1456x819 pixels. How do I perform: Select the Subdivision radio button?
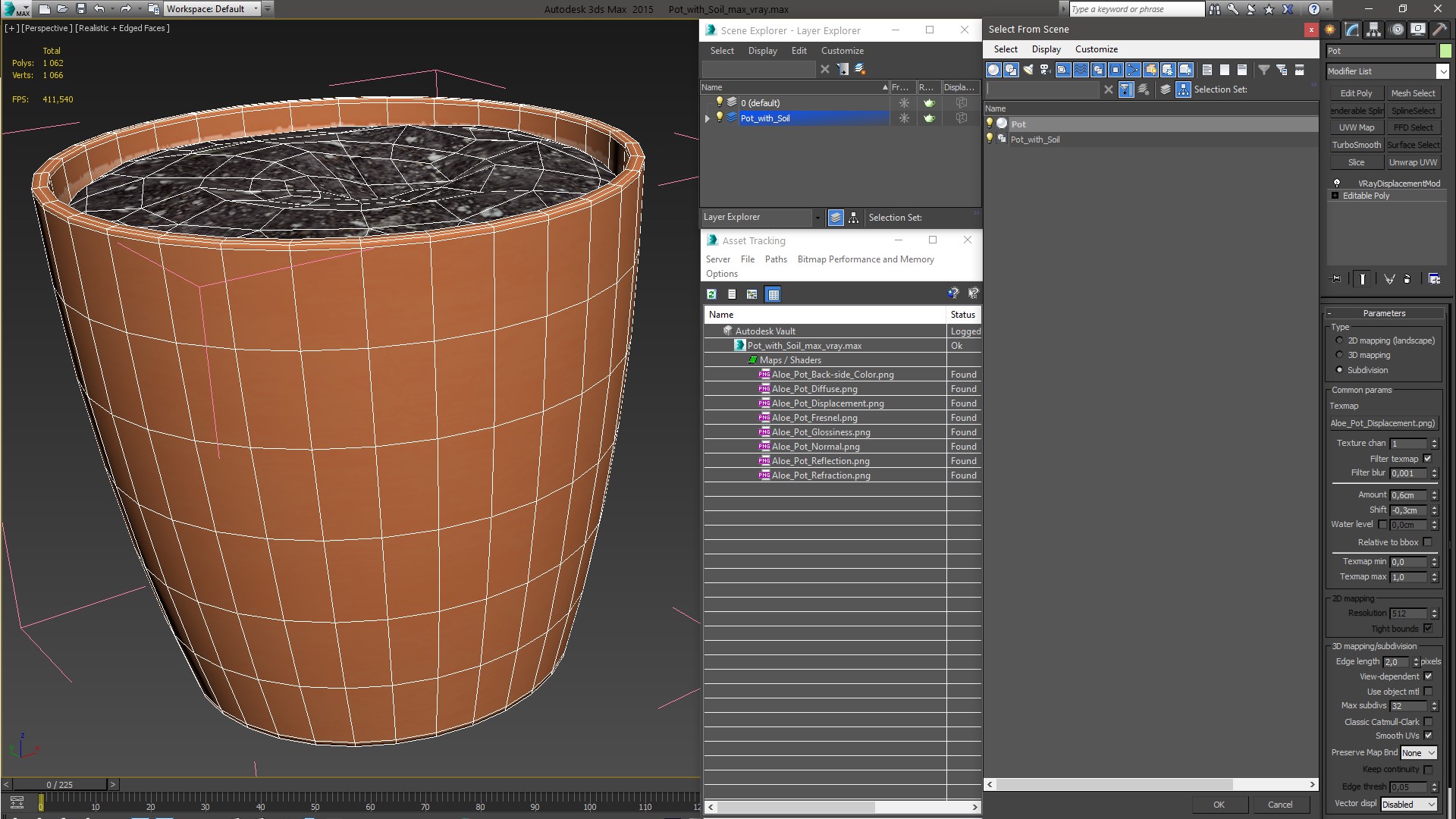pos(1339,370)
